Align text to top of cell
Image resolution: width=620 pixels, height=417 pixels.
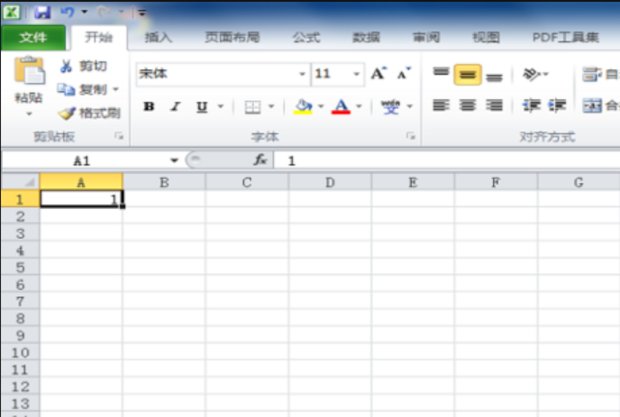tap(441, 74)
